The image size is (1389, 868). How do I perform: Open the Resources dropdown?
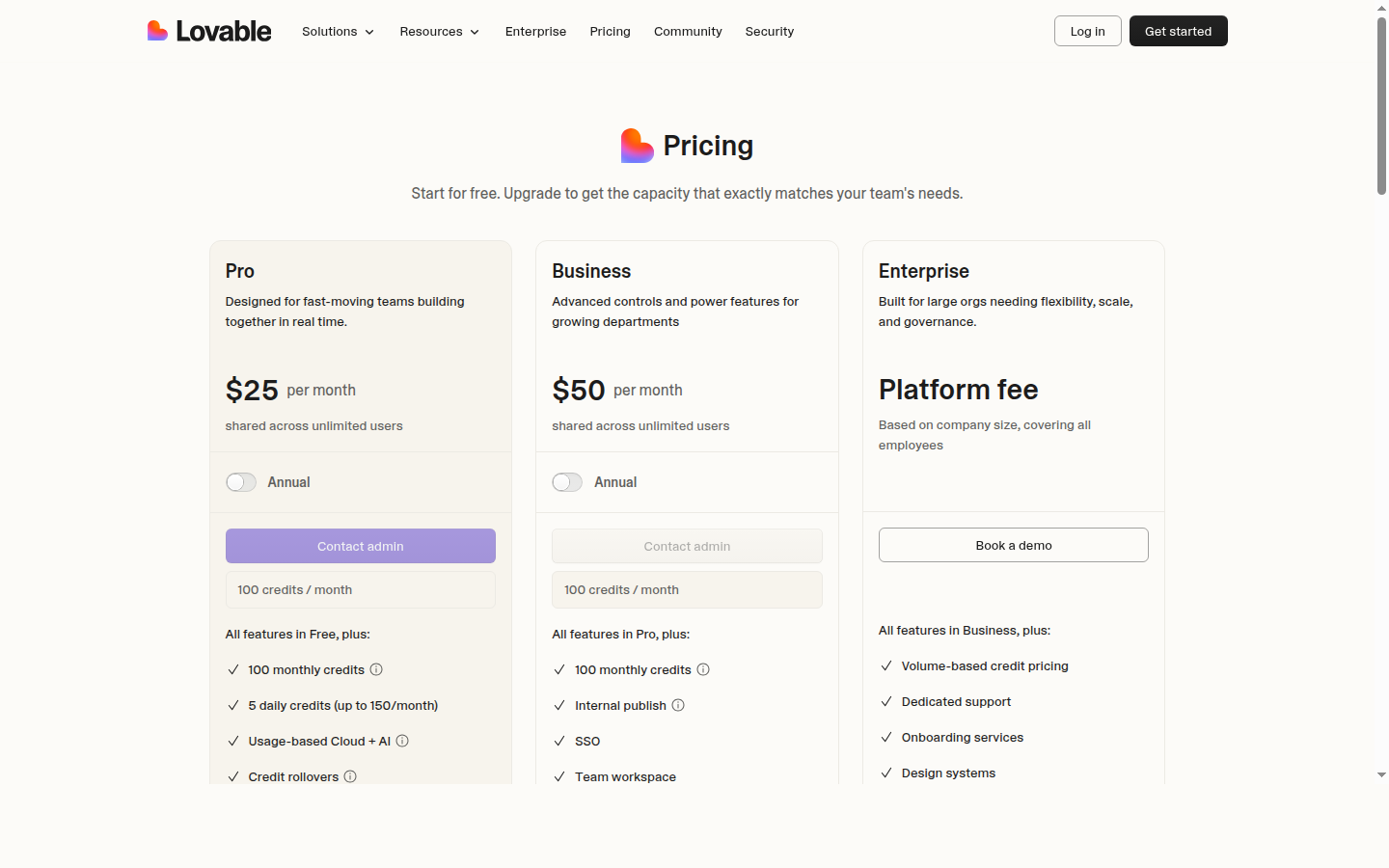coord(439,31)
